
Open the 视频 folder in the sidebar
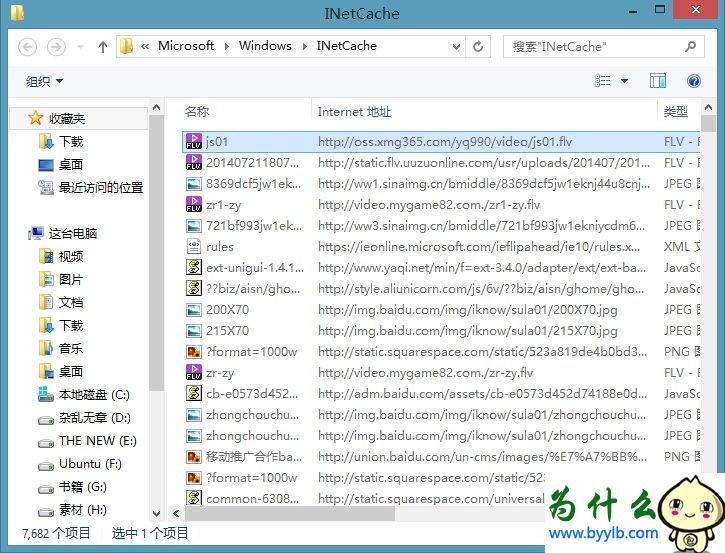coord(71,257)
